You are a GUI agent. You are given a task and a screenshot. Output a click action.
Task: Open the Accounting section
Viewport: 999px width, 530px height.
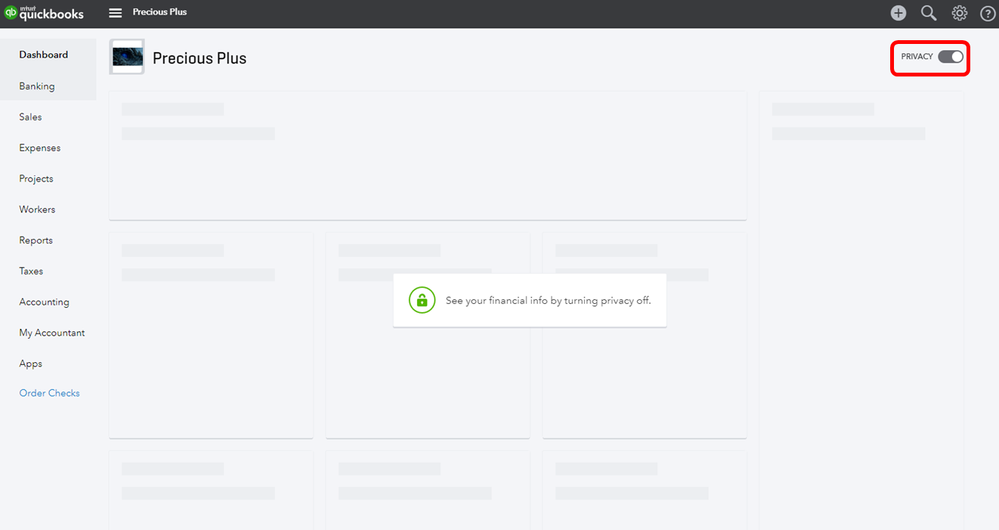tap(44, 302)
